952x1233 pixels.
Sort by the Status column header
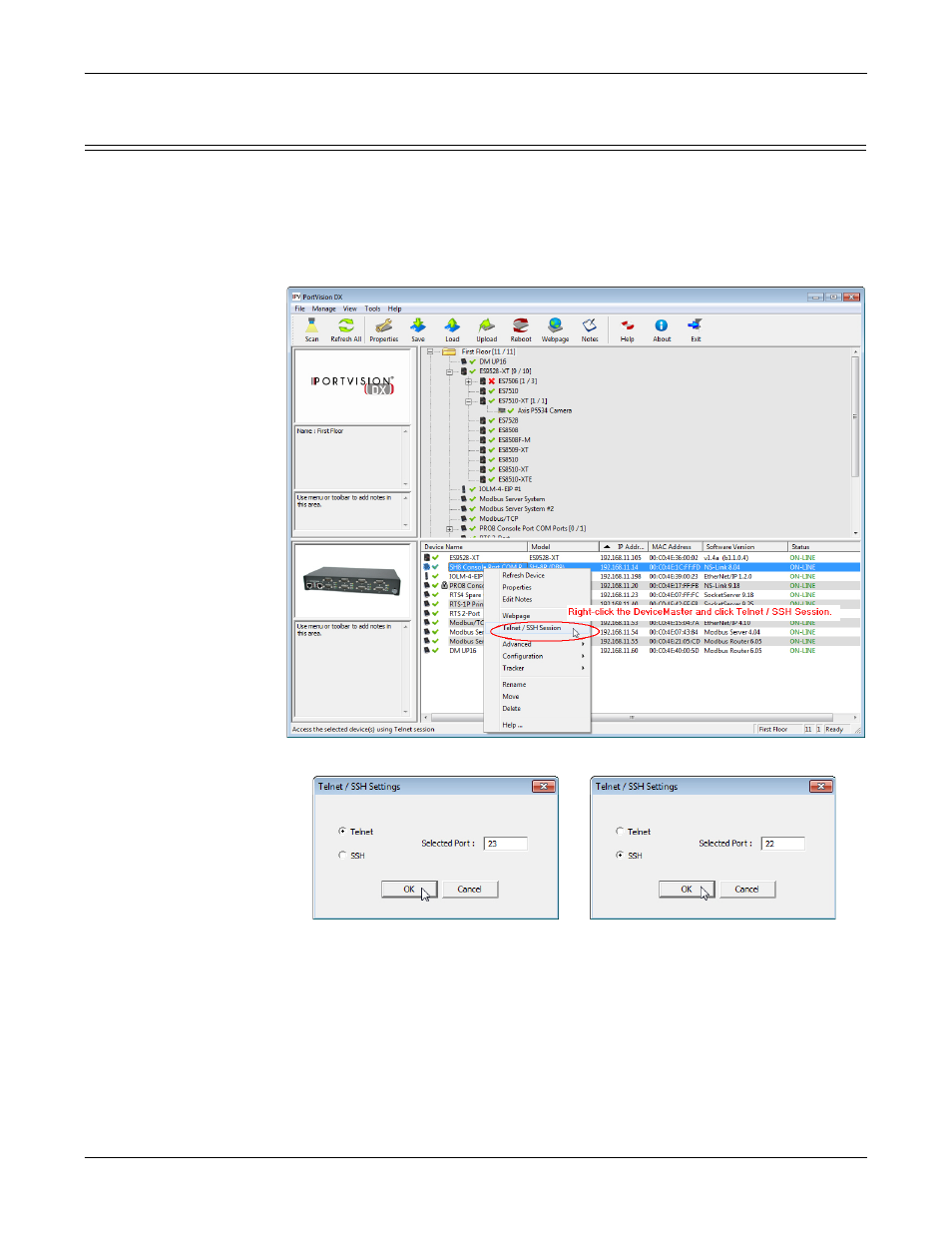(824, 547)
